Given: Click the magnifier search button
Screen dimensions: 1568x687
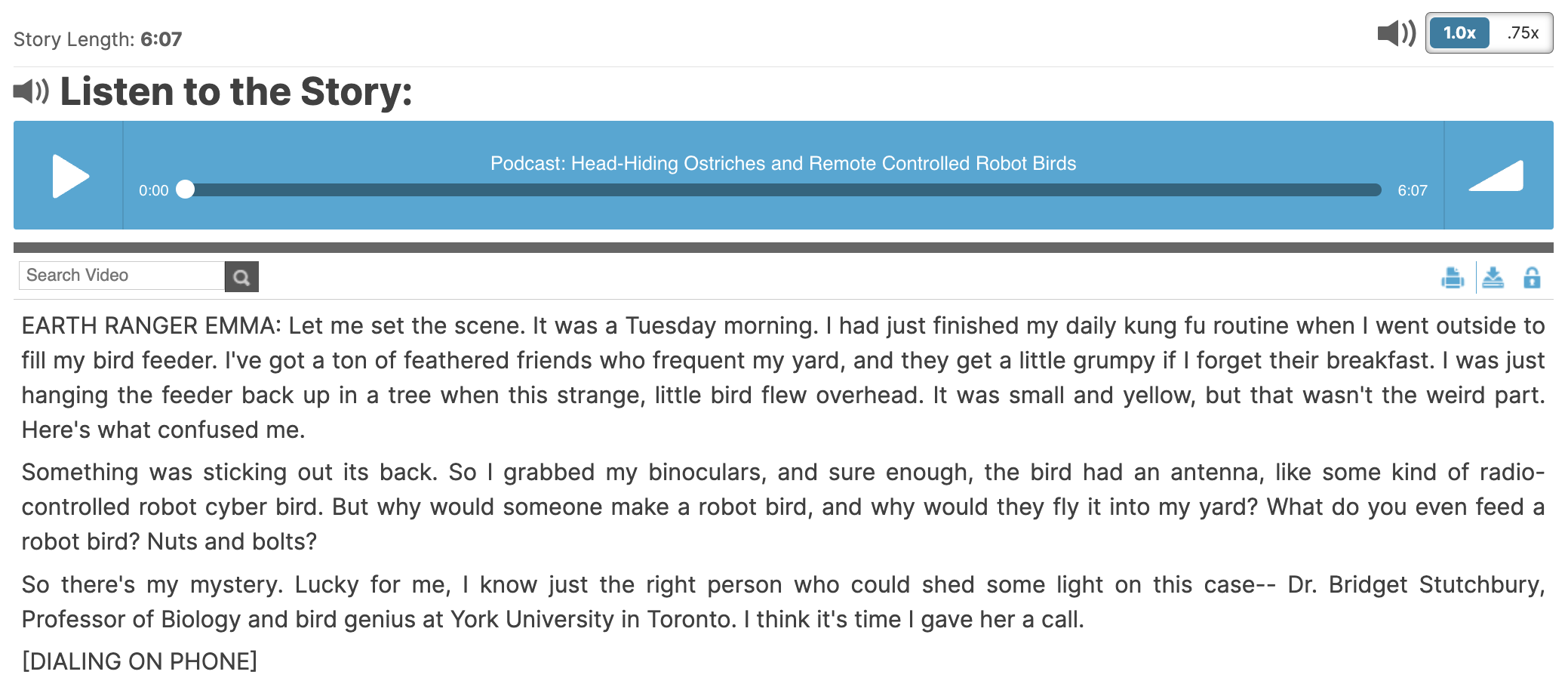Looking at the screenshot, I should coord(241,277).
